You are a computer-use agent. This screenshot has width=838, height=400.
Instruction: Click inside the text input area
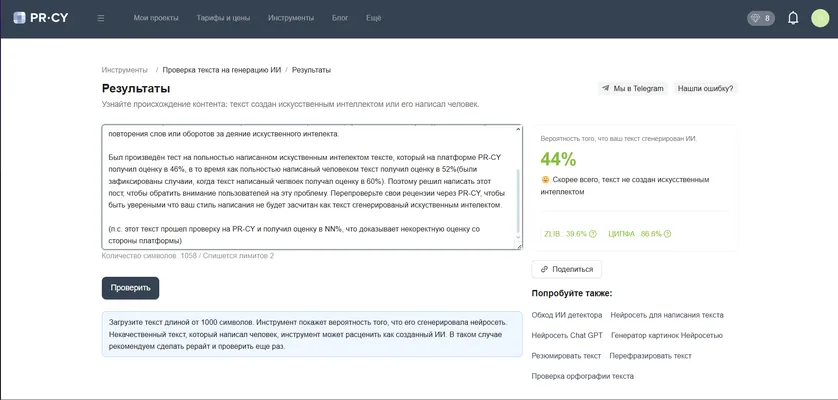point(308,187)
